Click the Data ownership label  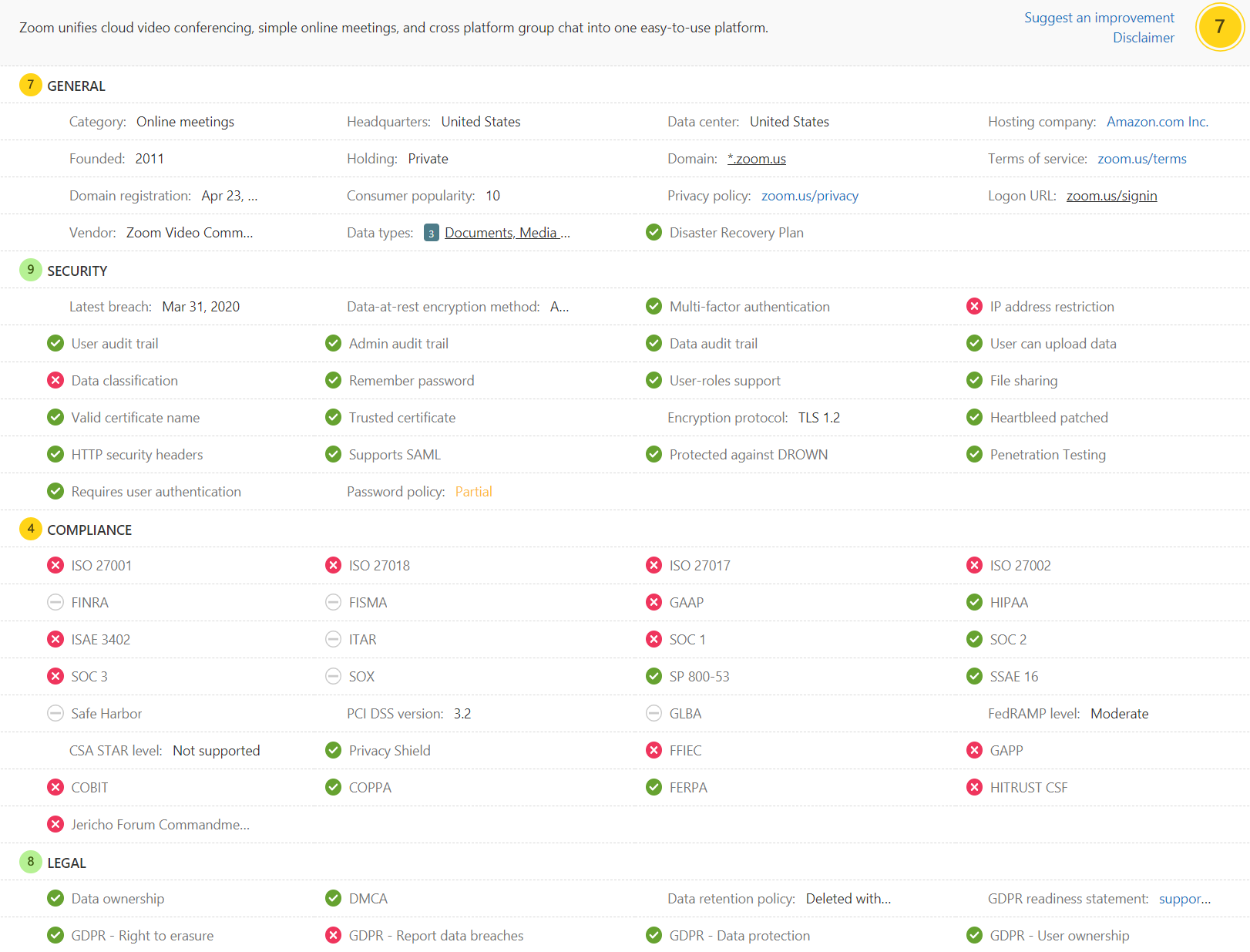(x=118, y=899)
